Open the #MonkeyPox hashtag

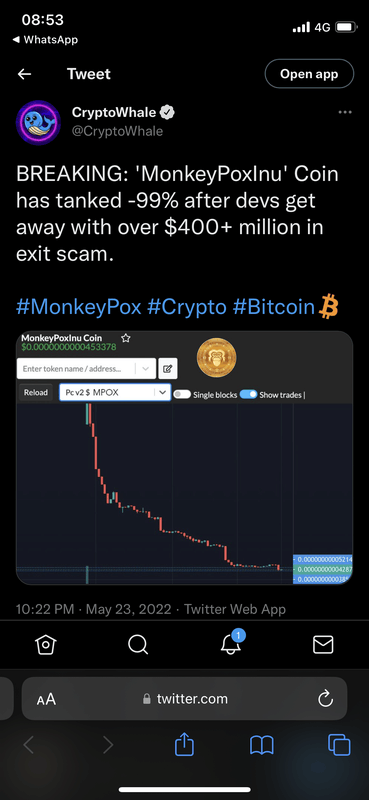tap(79, 308)
